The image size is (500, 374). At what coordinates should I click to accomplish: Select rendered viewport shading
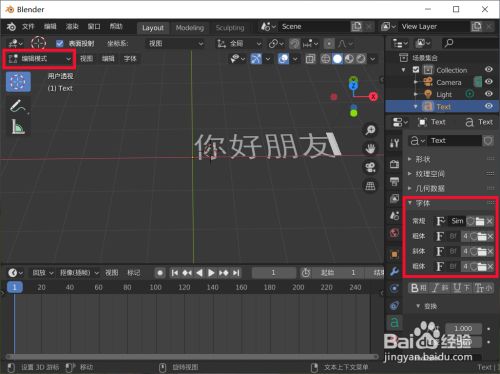(x=361, y=59)
